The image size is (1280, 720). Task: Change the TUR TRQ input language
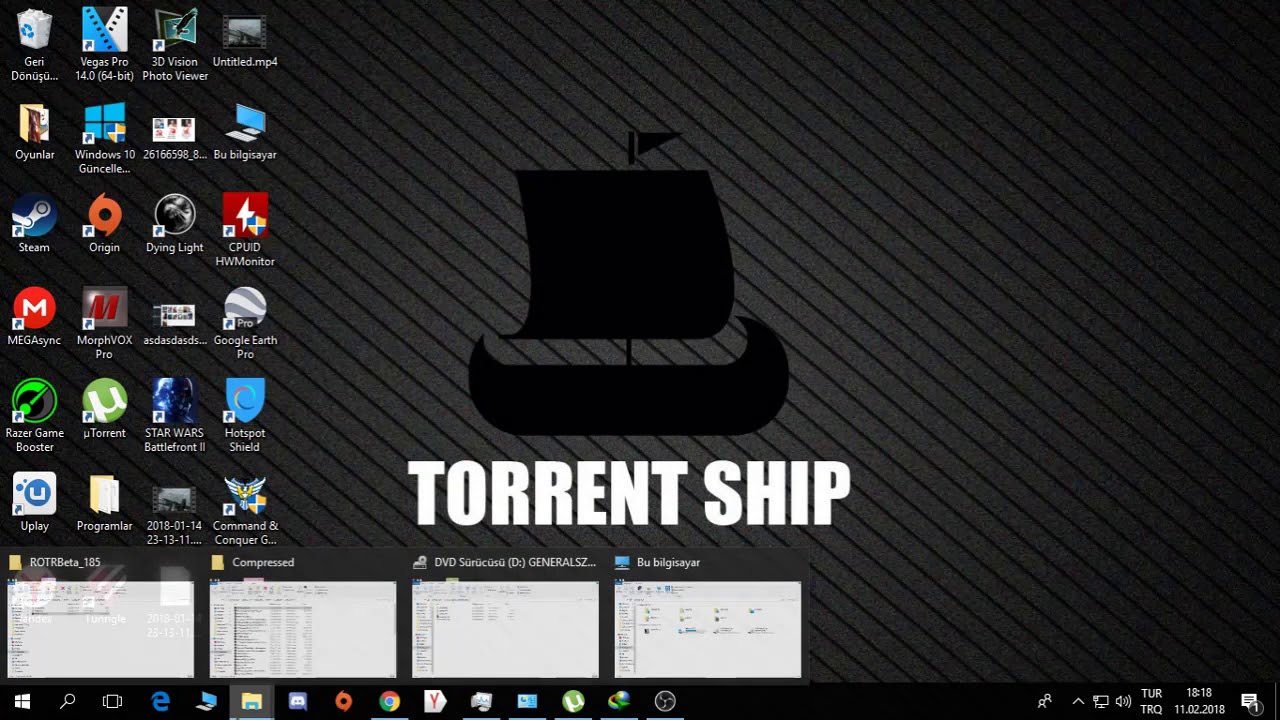[x=1151, y=702]
